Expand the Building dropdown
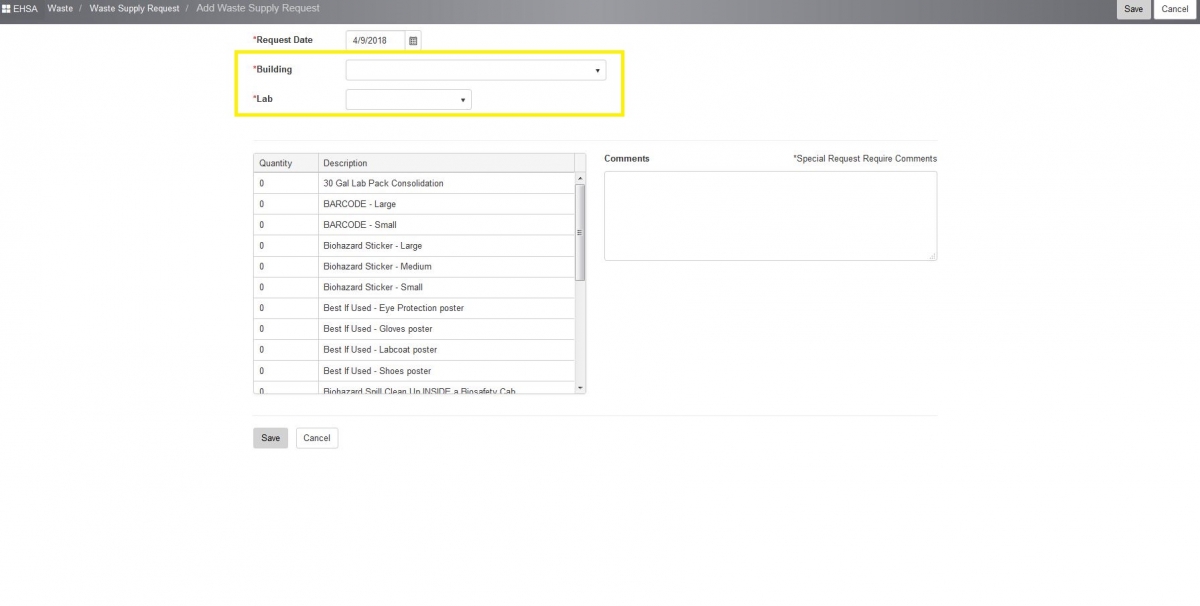 coord(475,70)
